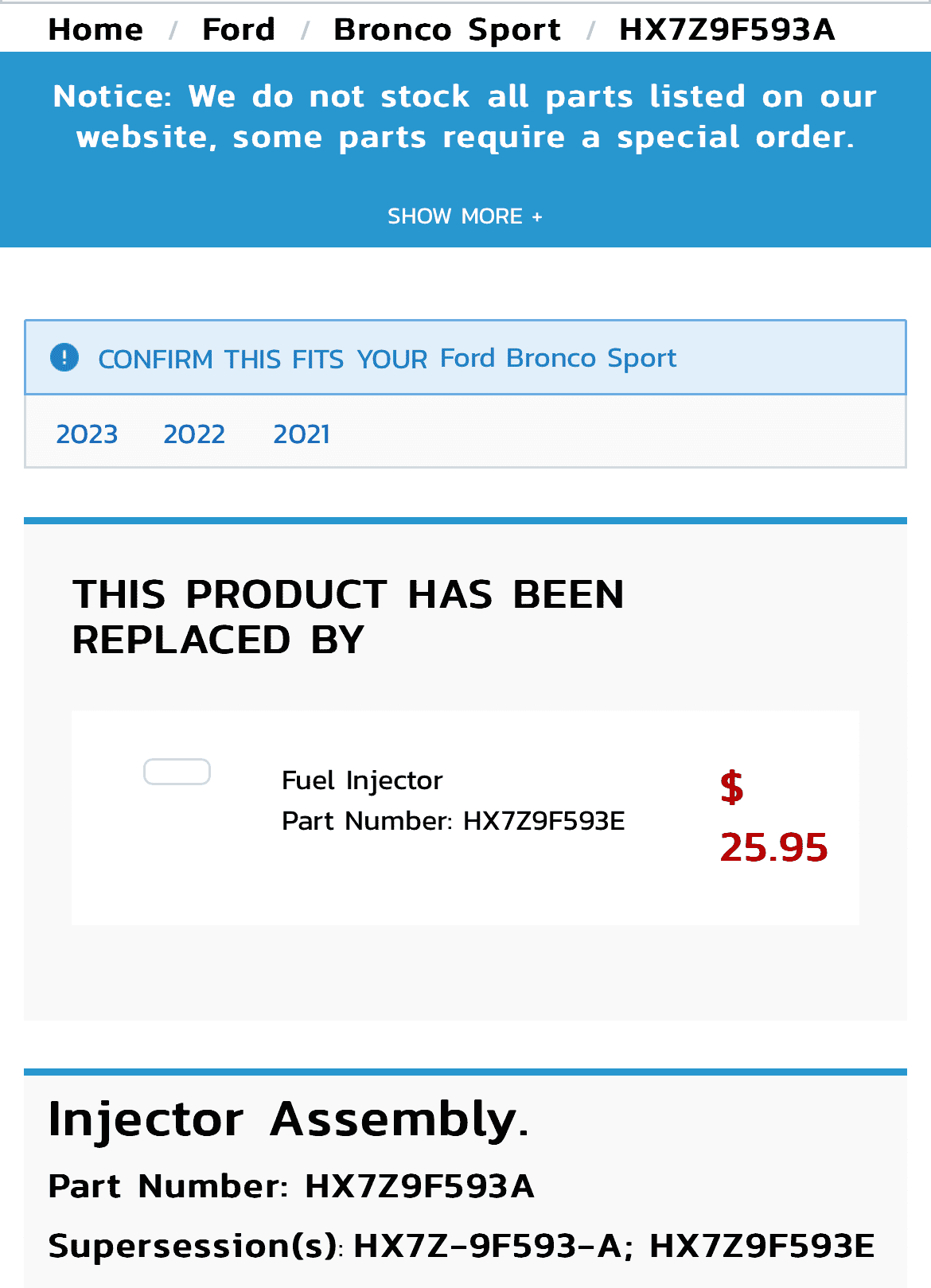The image size is (931, 1288).
Task: Click the blue exclamation info icon
Action: point(64,358)
